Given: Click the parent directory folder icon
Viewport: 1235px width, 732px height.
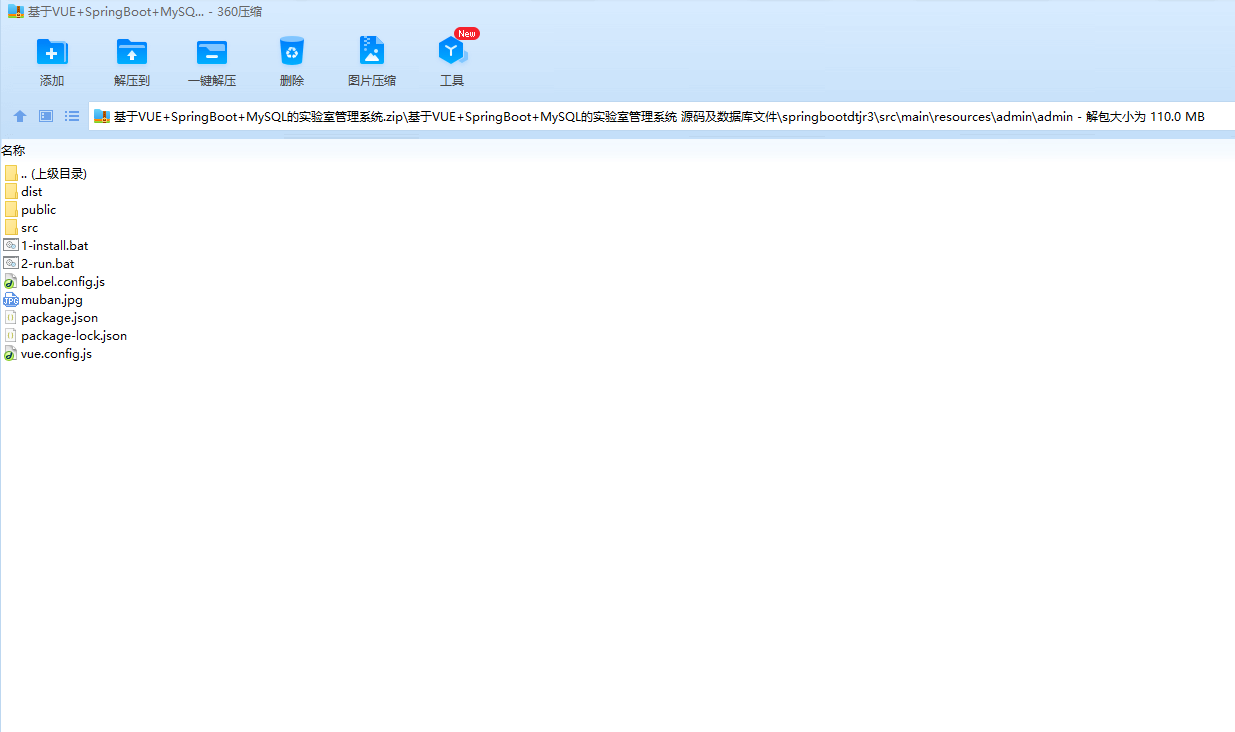Looking at the screenshot, I should click(x=11, y=174).
